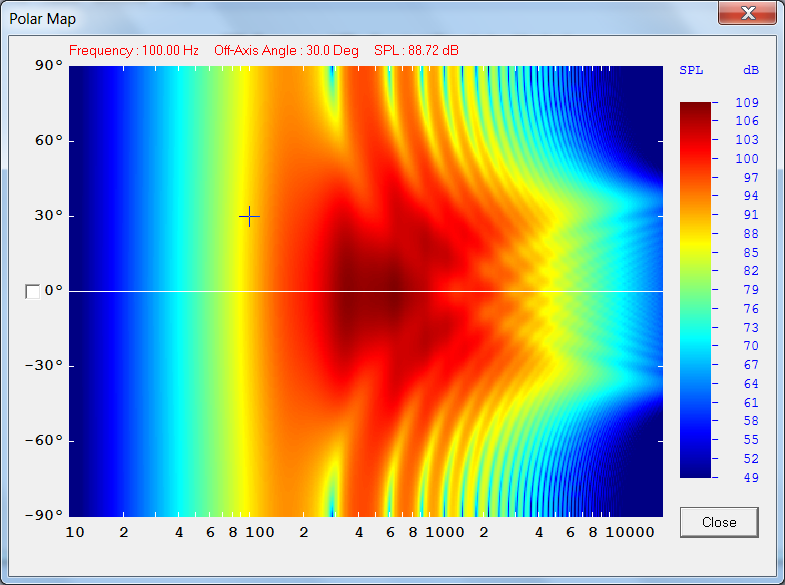785x585 pixels.
Task: Click the SPL color scale bar
Action: coord(695,290)
